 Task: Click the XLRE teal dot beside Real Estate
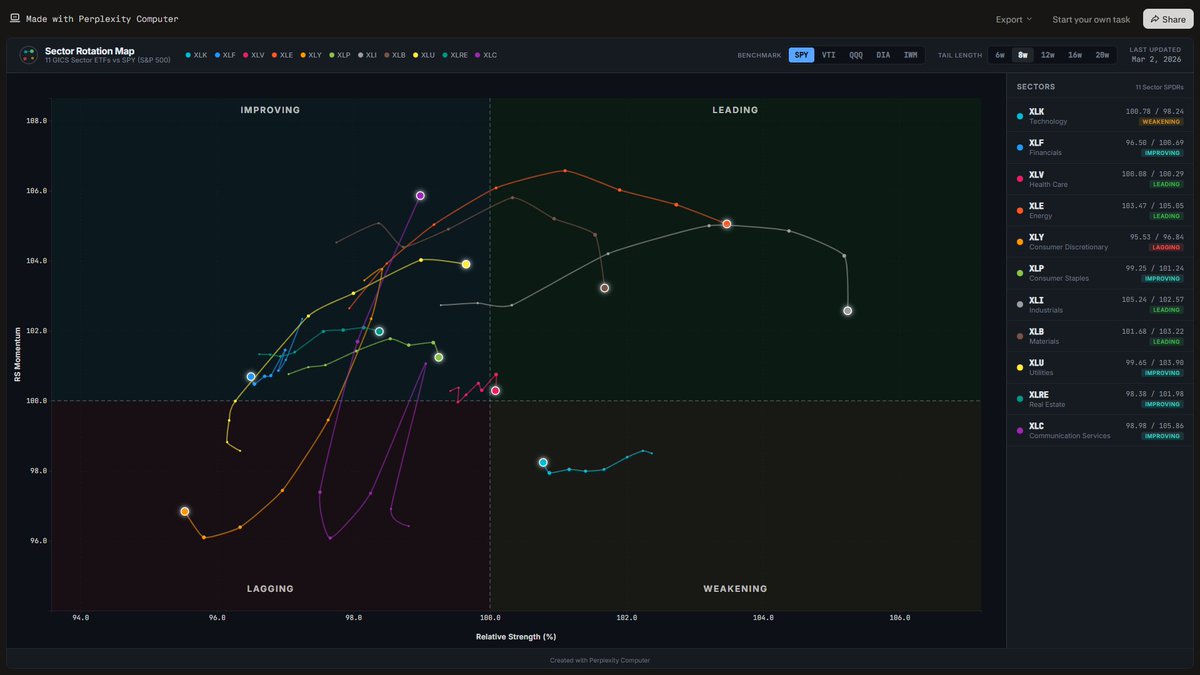coord(1019,398)
